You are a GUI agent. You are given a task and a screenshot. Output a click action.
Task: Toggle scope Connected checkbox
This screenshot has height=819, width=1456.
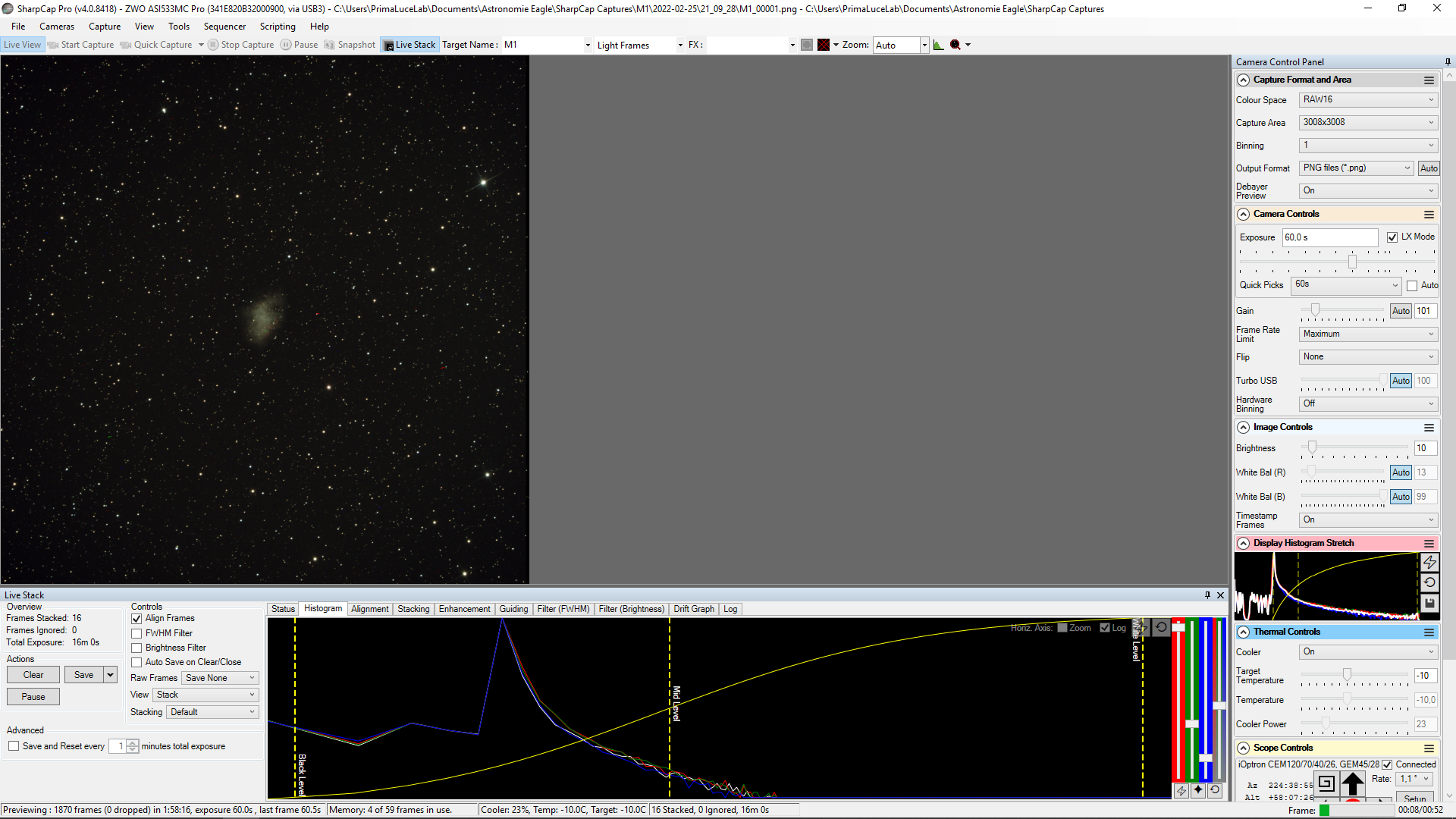[1387, 764]
